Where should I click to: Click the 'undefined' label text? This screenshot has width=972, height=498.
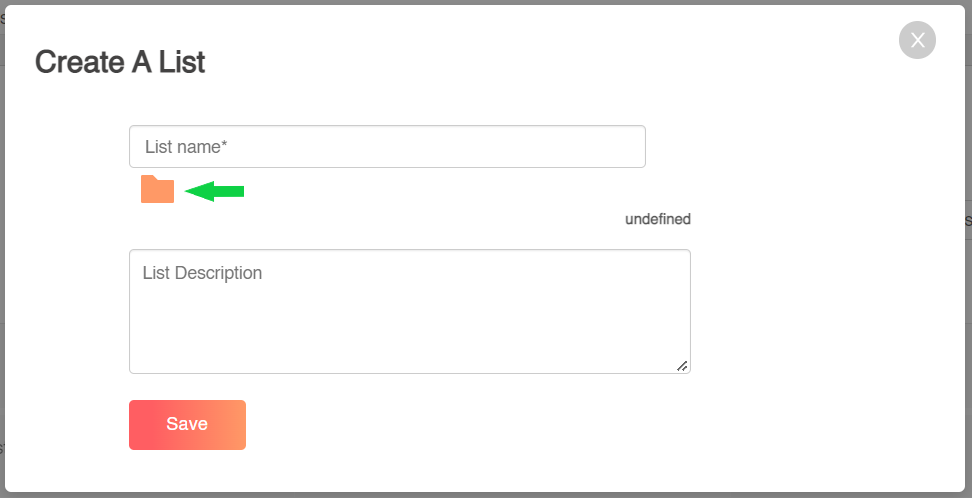coord(658,219)
